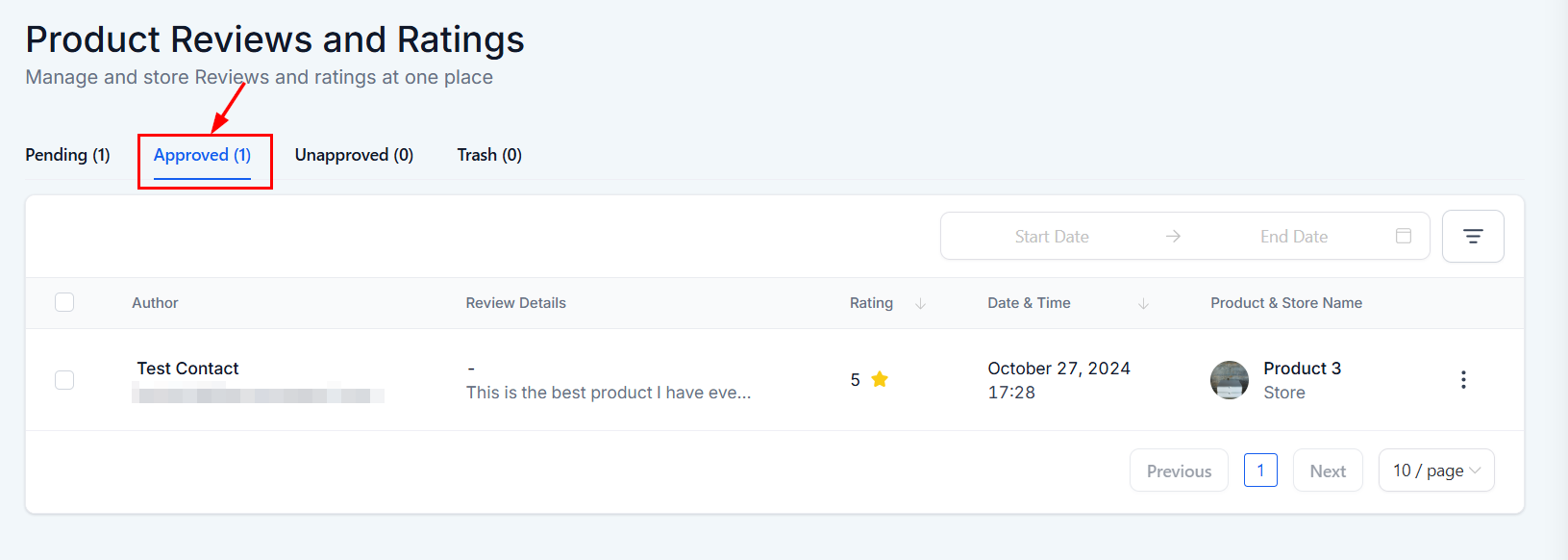Click the date October 27, 2024
Screen dimensions: 1568x560
click(1058, 369)
